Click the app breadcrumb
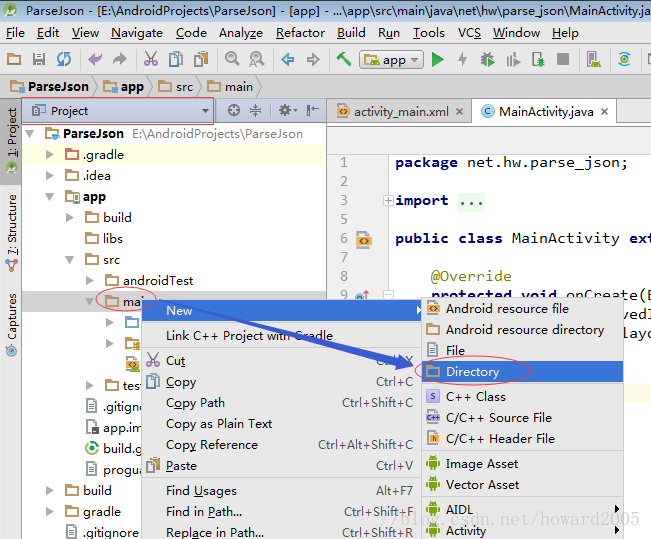The image size is (651, 539). pos(124,87)
